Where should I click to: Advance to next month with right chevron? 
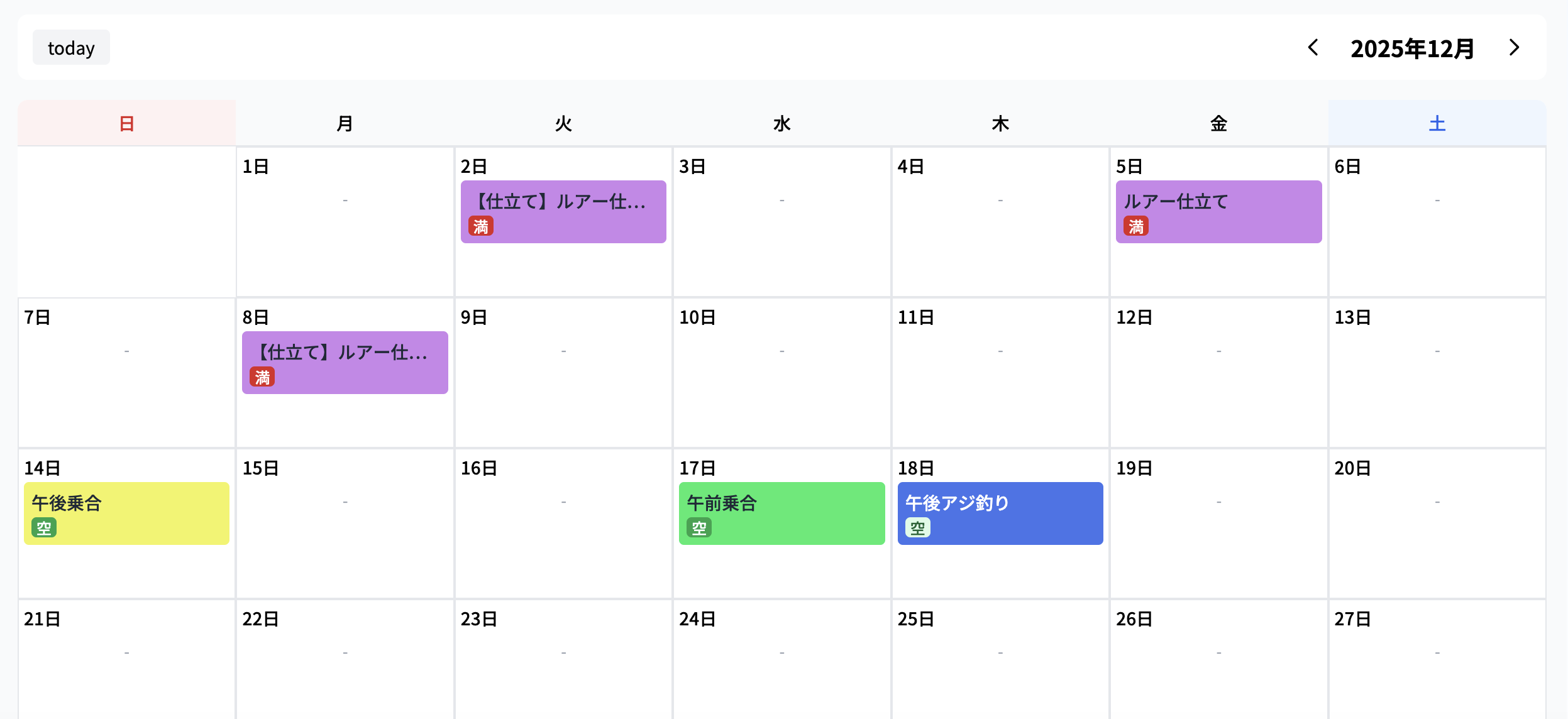(1514, 48)
